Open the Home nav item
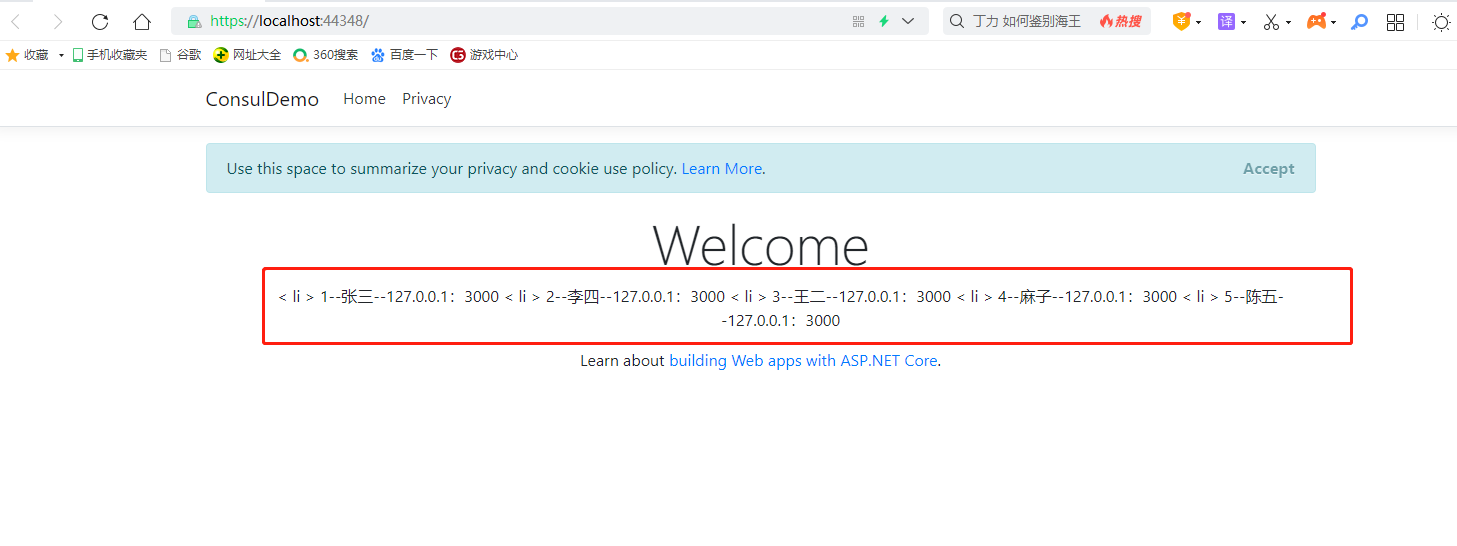This screenshot has width=1457, height=546. [364, 99]
